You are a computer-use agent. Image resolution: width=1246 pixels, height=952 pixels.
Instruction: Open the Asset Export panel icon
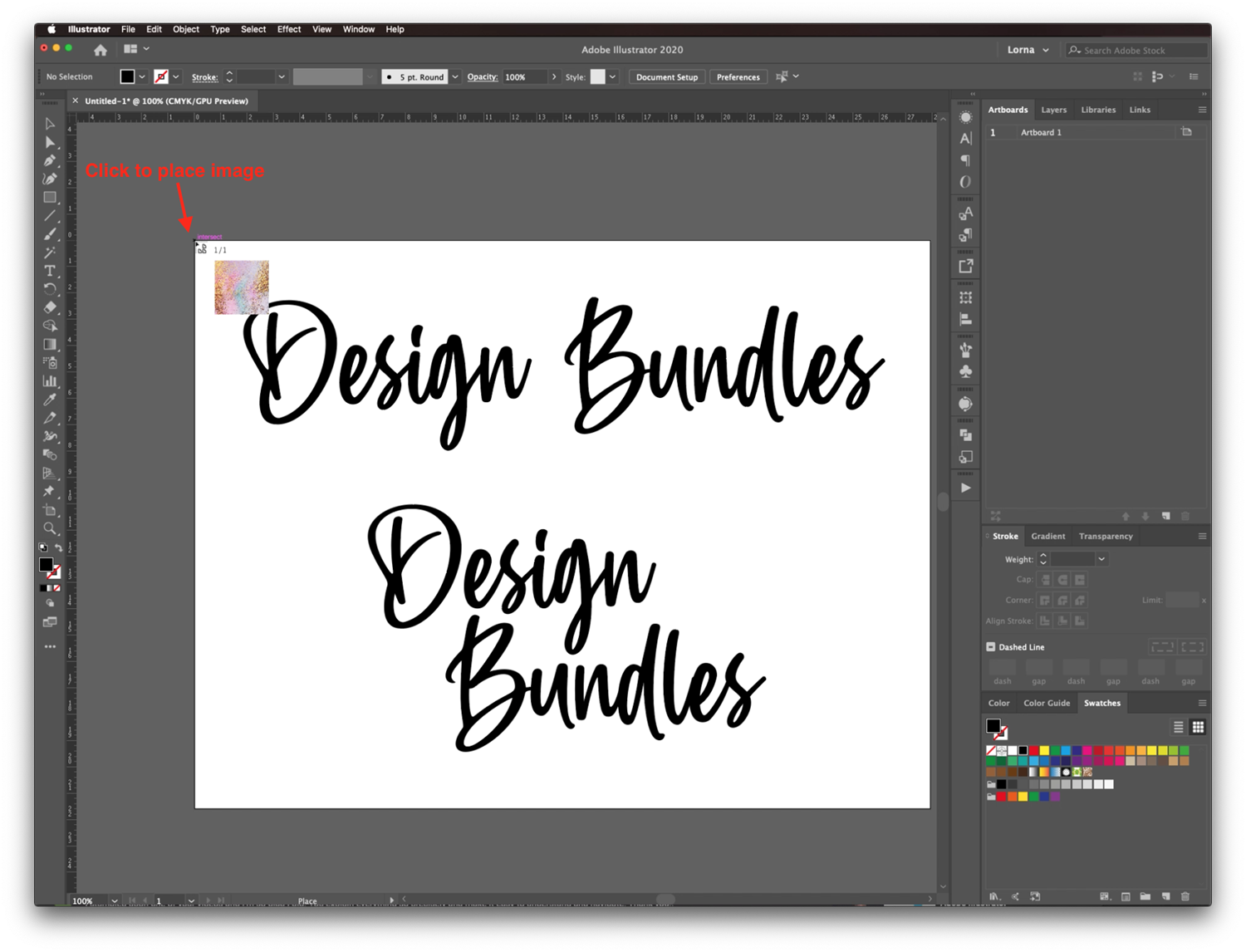point(965,267)
